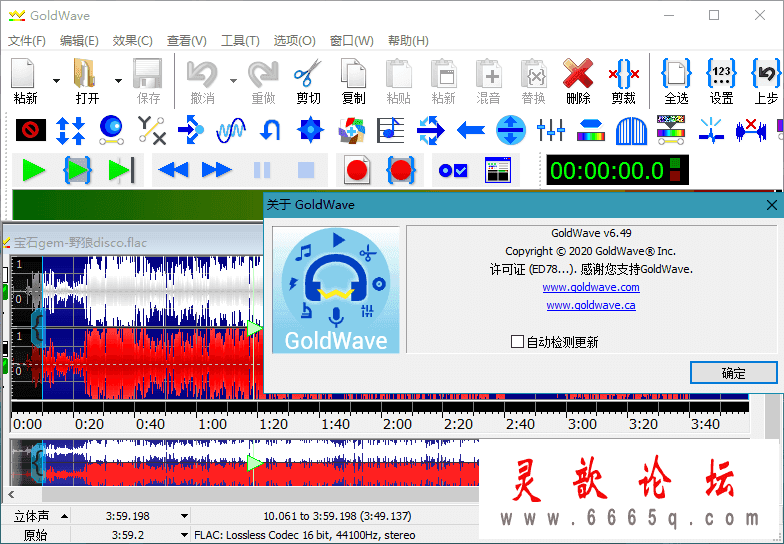This screenshot has width=784, height=544.
Task: Click the GoldWave logo image in dialog
Action: click(x=336, y=290)
